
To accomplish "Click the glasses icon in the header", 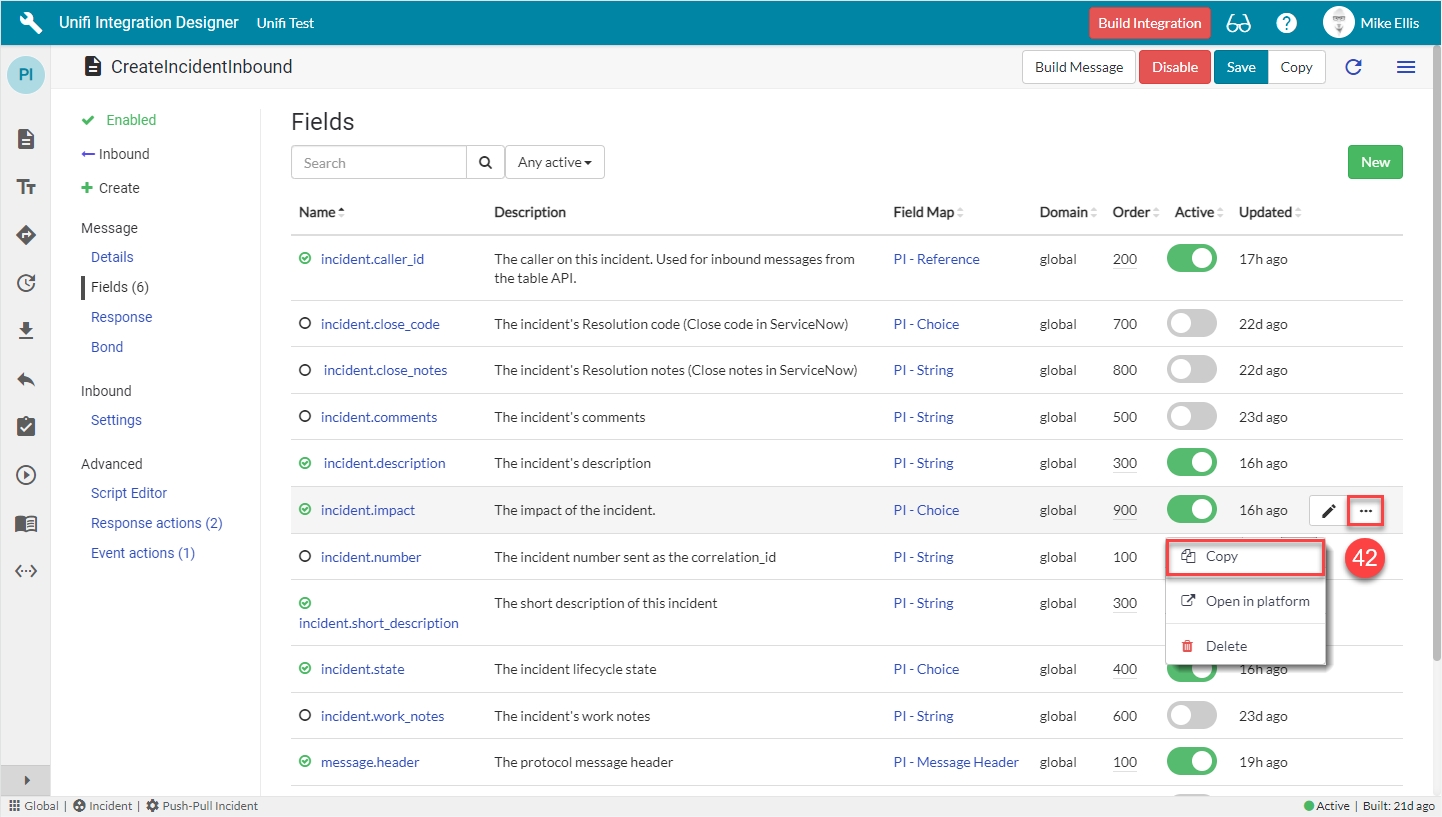I will tap(1238, 23).
